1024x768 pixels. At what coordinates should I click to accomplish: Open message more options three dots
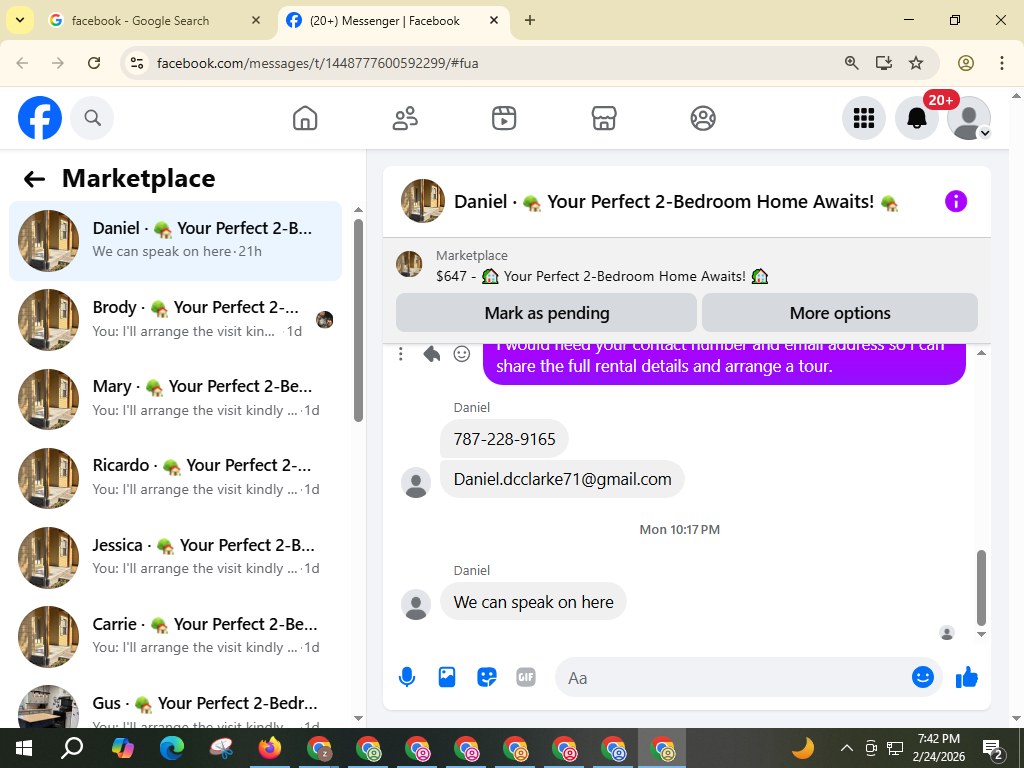[401, 354]
